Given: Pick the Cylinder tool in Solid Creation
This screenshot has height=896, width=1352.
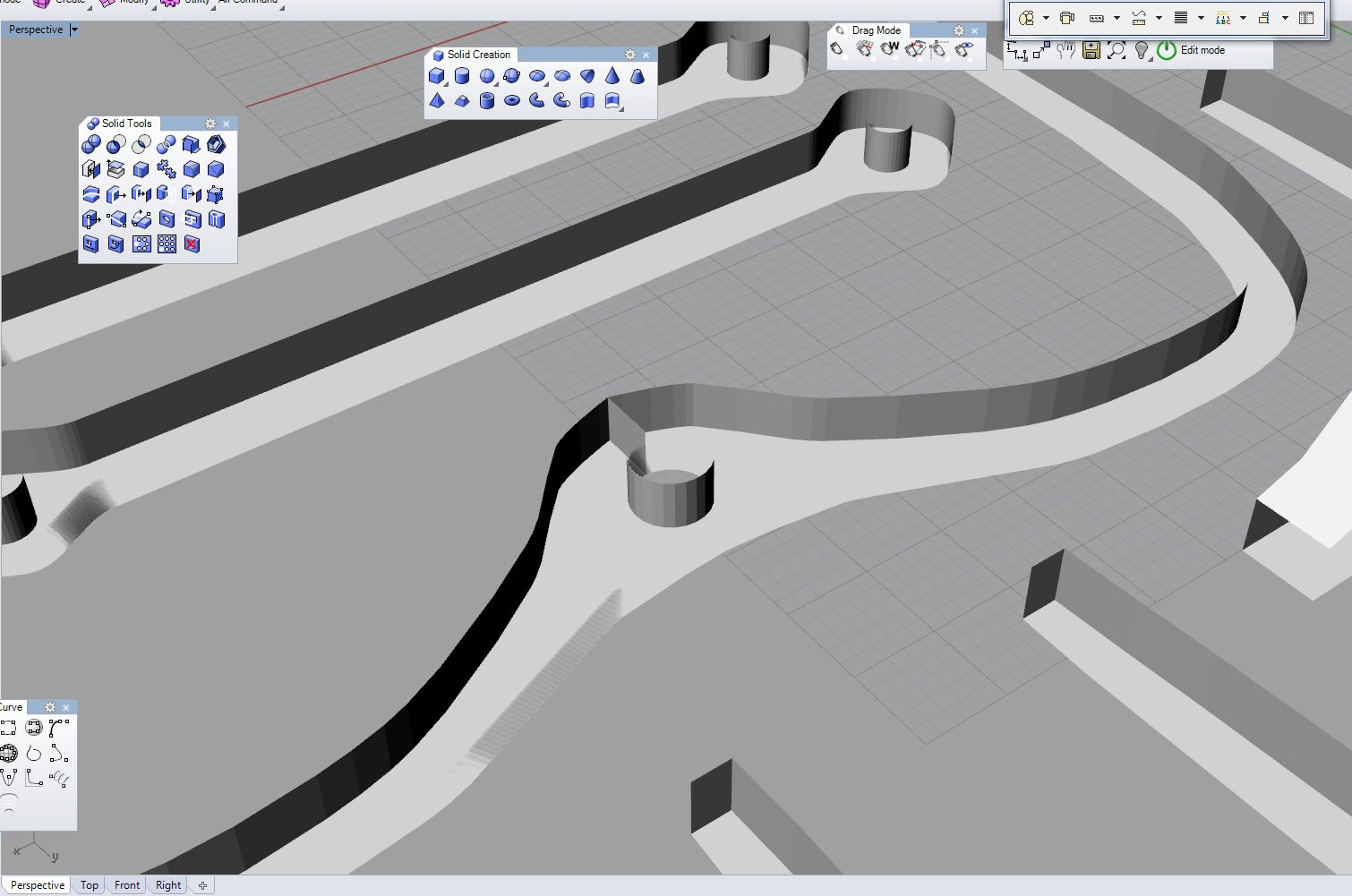Looking at the screenshot, I should pyautogui.click(x=462, y=76).
